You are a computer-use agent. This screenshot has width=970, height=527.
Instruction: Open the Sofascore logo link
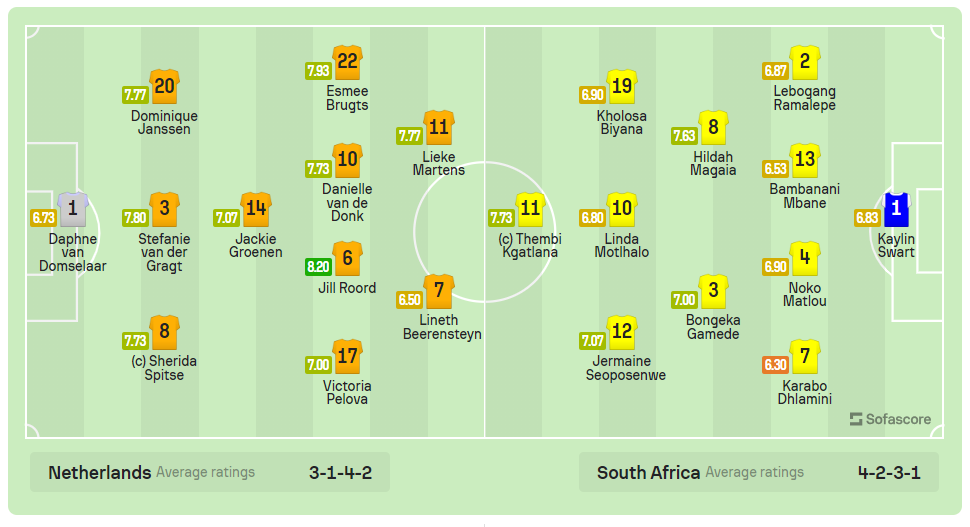(890, 419)
